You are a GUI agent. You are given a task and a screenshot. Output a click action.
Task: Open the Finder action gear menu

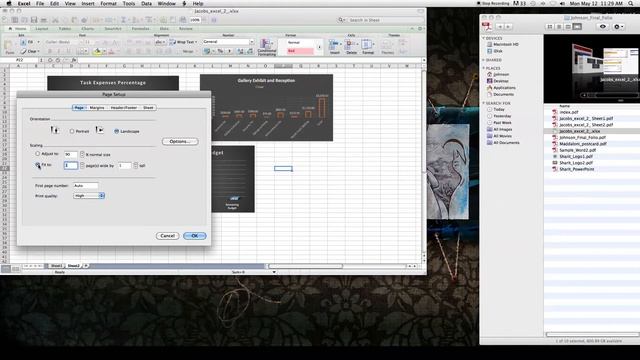point(618,27)
